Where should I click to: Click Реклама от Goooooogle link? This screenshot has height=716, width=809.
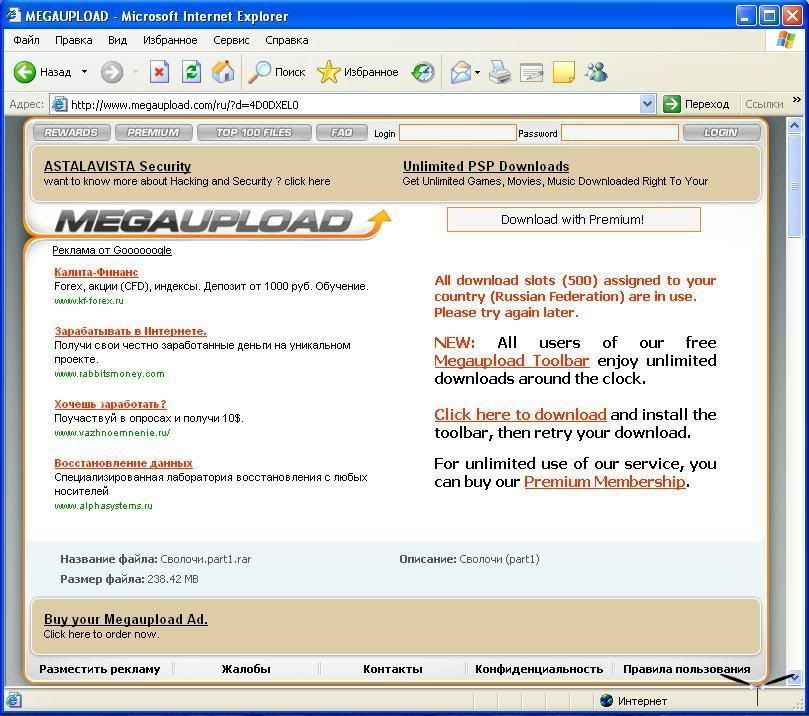click(112, 250)
